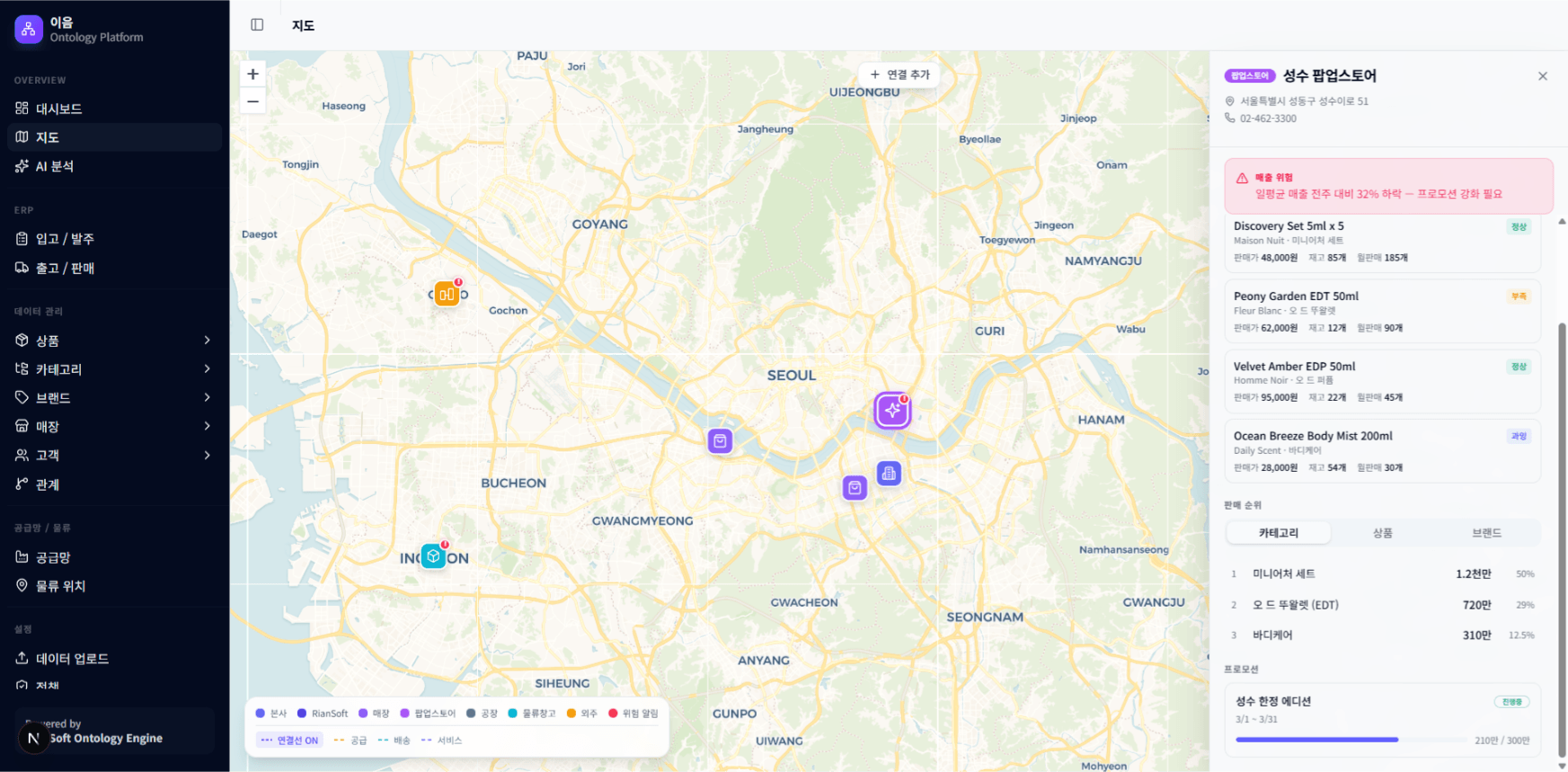
Task: Select the orange outsourcing marker near Gochon
Action: click(x=447, y=294)
